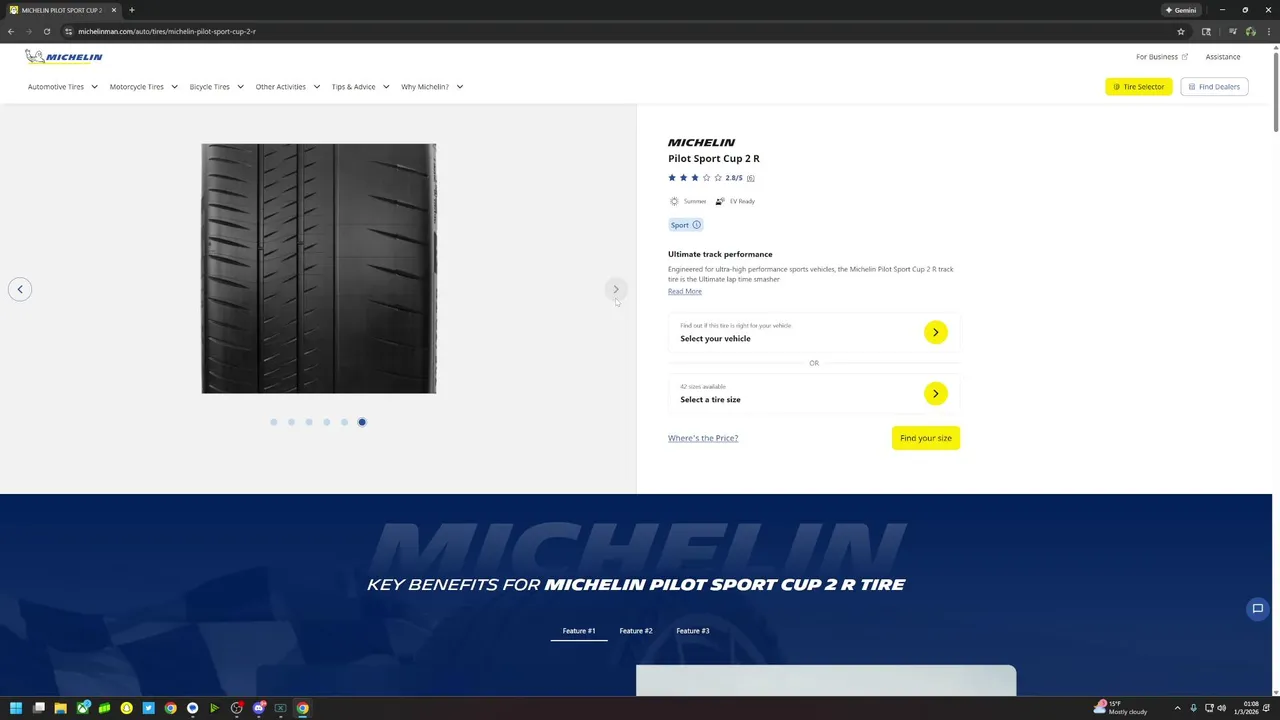Viewport: 1280px width, 720px height.
Task: Click Find your size button
Action: coord(926,438)
